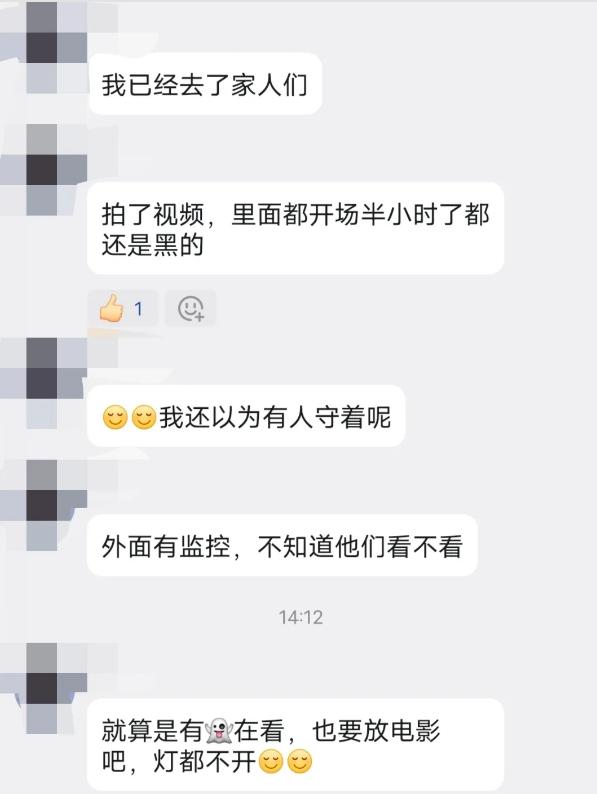The height and width of the screenshot is (794, 597).
Task: Click the reaction count number 1
Action: point(139,308)
